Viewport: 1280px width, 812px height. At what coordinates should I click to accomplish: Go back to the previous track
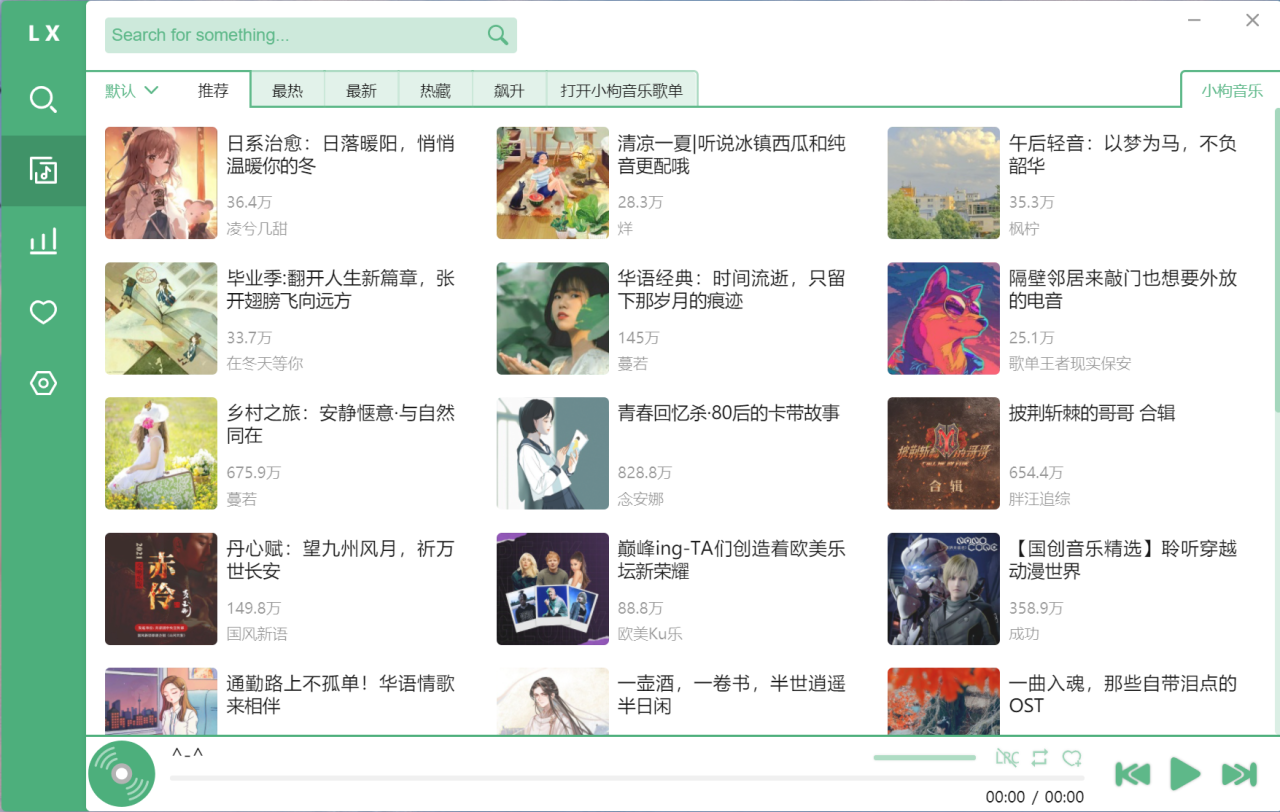point(1132,773)
